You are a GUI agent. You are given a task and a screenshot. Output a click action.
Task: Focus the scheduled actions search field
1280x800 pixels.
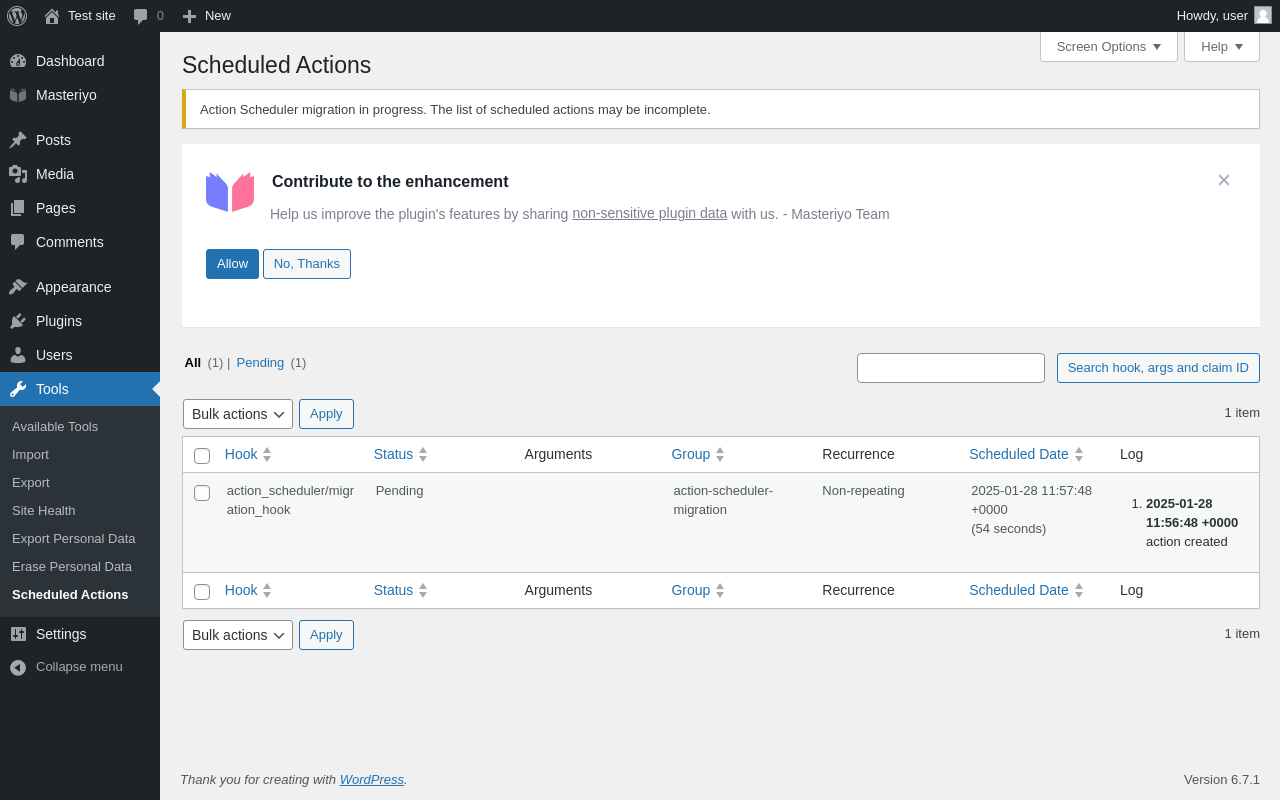point(950,368)
